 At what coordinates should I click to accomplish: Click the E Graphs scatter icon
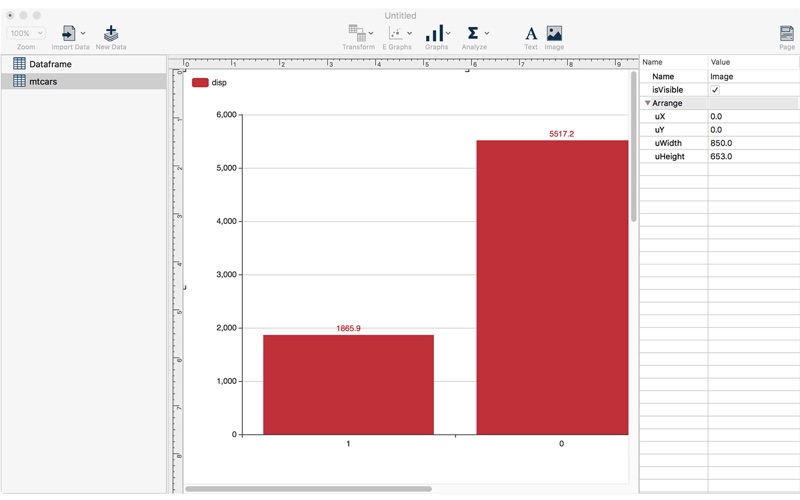coord(396,34)
